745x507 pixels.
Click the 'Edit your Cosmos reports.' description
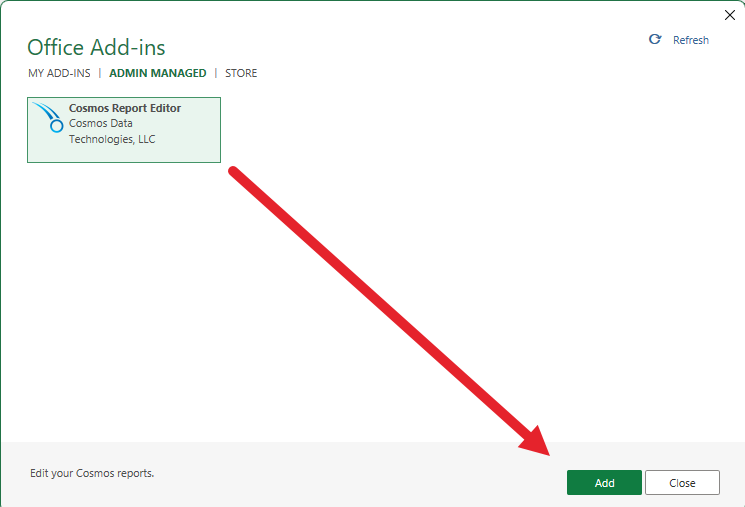click(92, 473)
